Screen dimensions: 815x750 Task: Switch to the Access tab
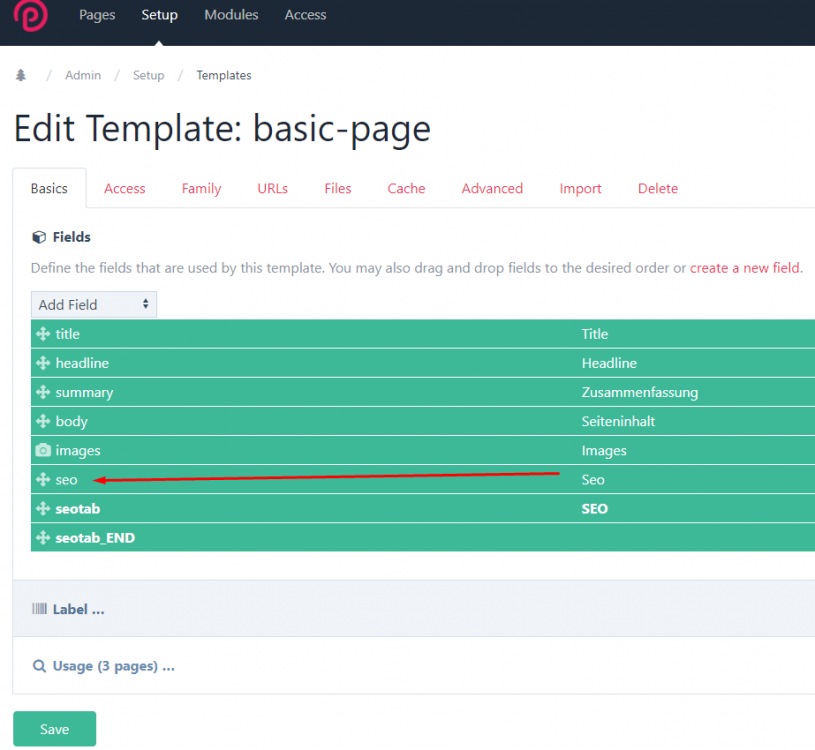[124, 189]
